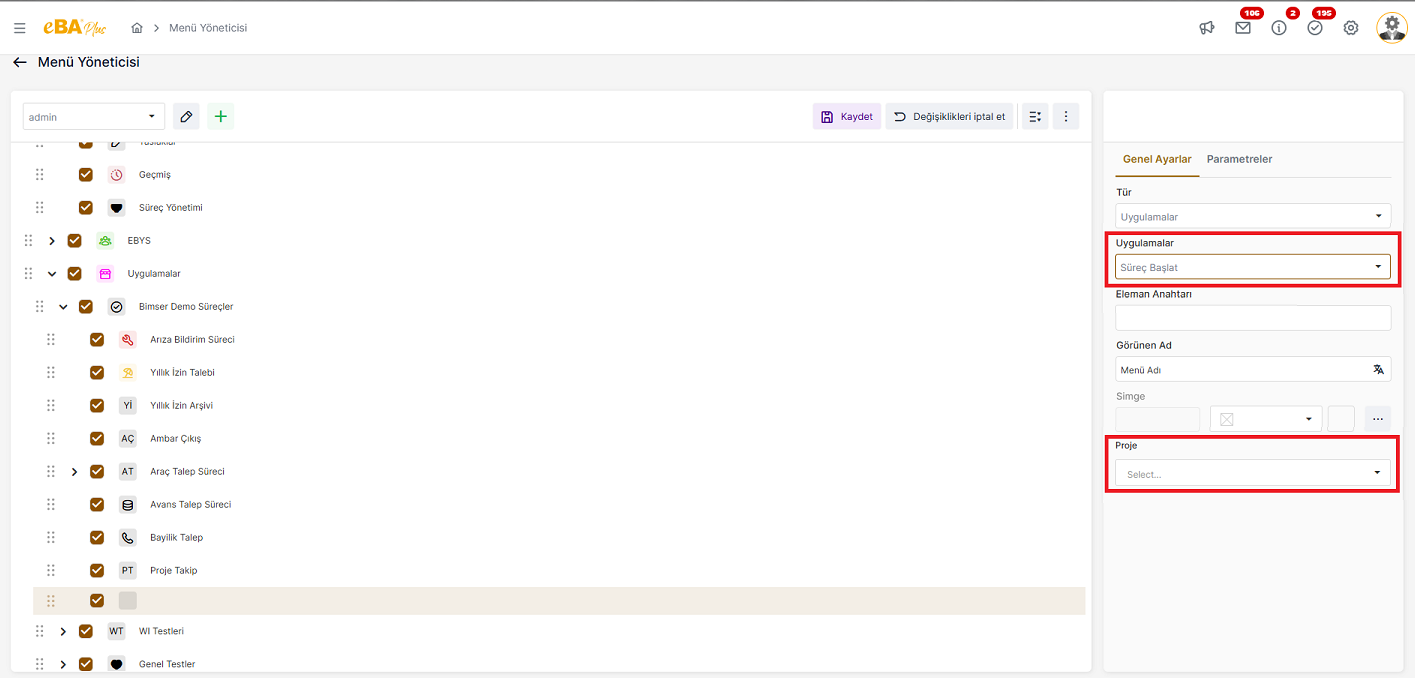Open the hamburger navigation menu

pyautogui.click(x=20, y=28)
